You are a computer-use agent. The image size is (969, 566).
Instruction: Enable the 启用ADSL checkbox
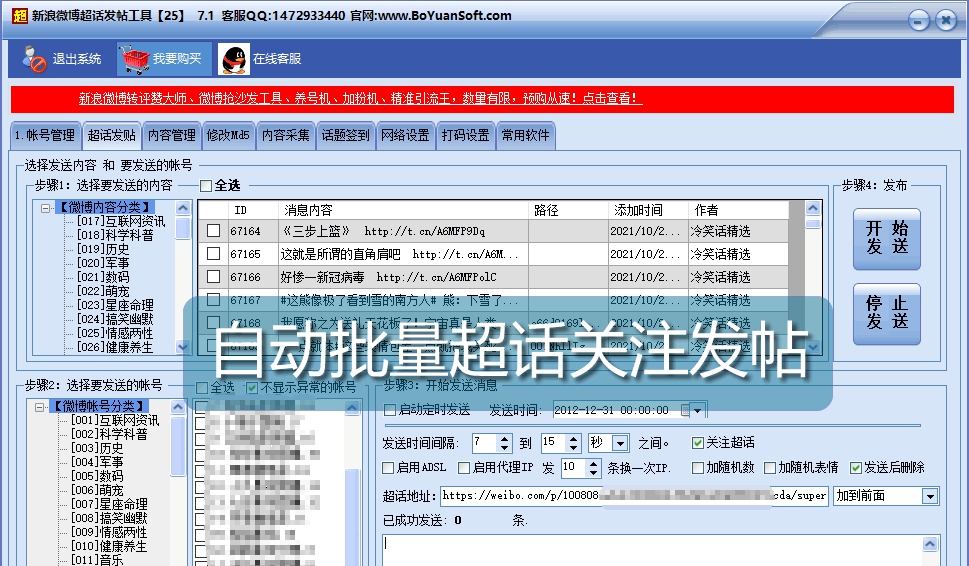coord(388,468)
